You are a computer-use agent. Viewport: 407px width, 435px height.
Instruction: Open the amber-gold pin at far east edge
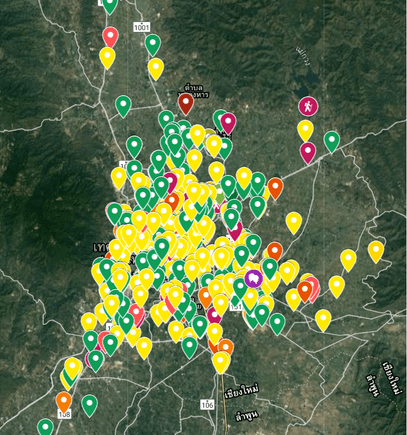376,252
